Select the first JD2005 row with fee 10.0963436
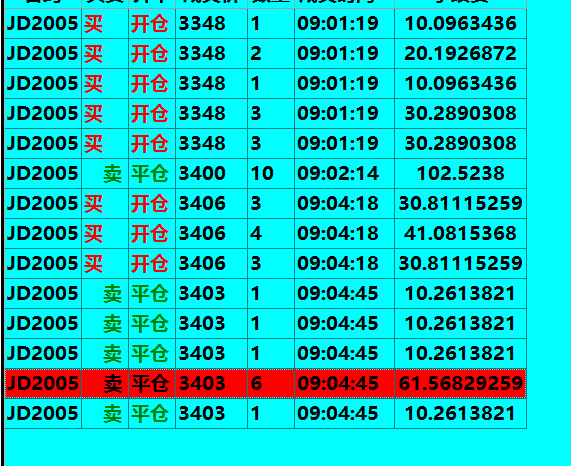Image resolution: width=571 pixels, height=466 pixels. click(265, 23)
